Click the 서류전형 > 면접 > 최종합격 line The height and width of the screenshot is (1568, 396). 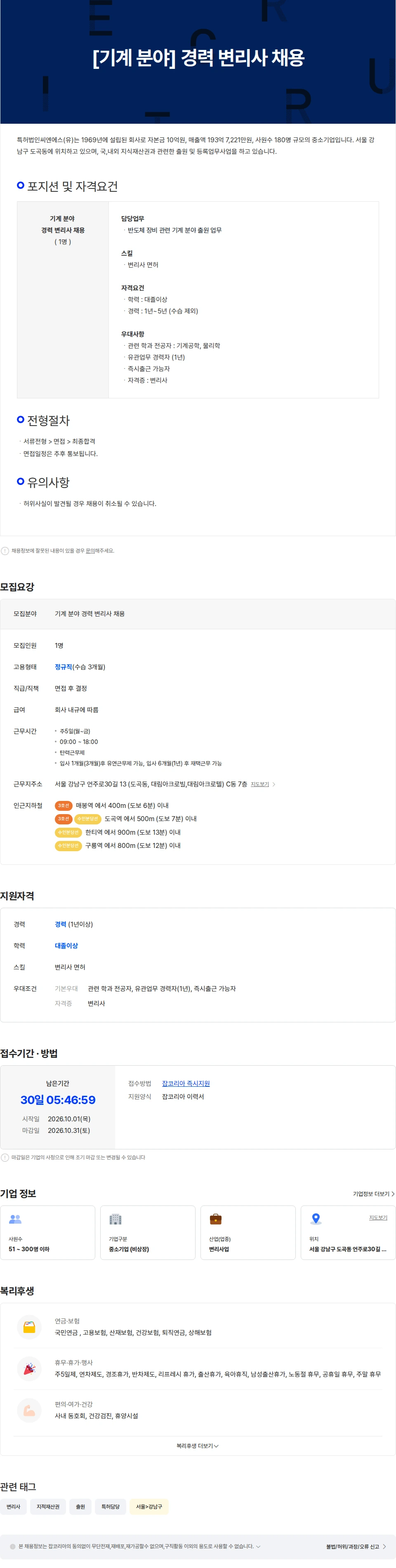point(59,441)
